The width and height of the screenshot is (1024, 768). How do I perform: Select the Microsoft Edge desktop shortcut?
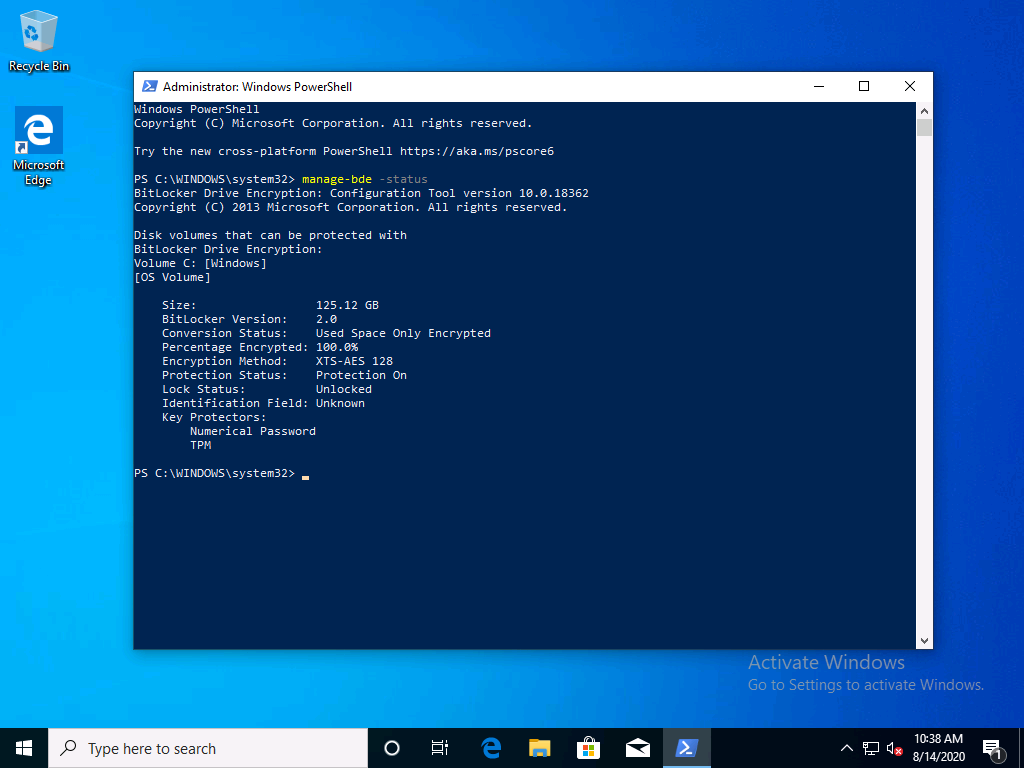tap(39, 146)
